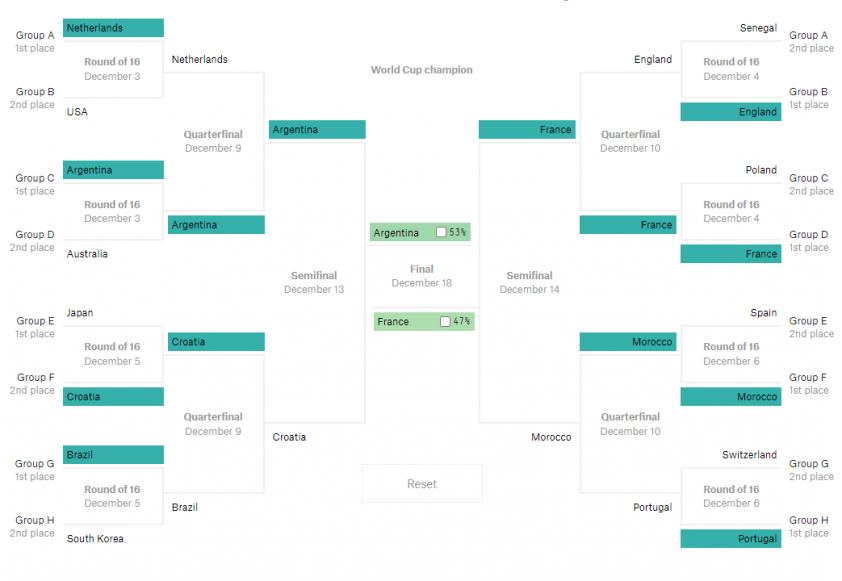Click highlighted Argentina semifinal winner bar
This screenshot has height=581, width=842.
[317, 129]
